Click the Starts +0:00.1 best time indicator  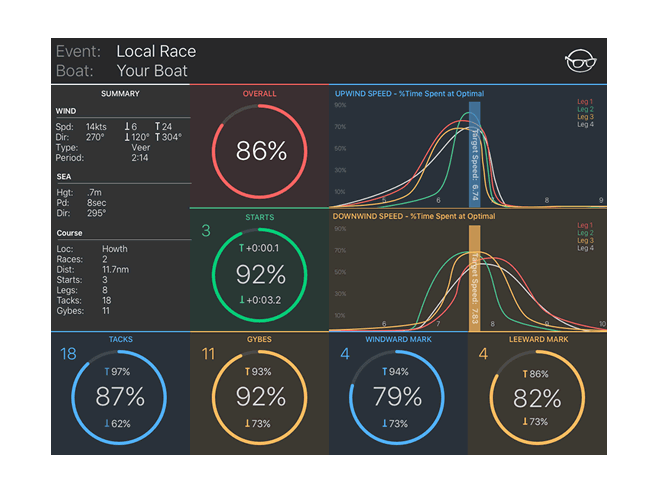pyautogui.click(x=260, y=248)
